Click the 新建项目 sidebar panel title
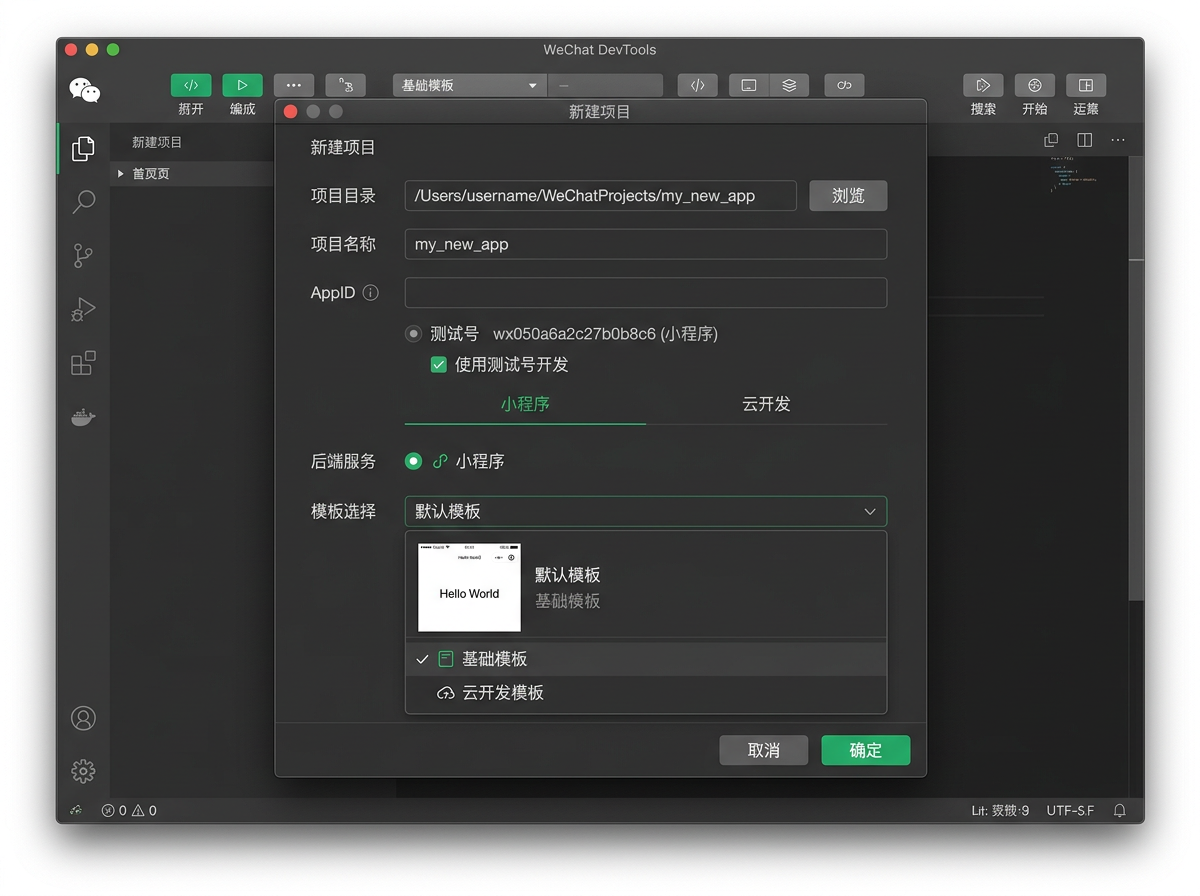The height and width of the screenshot is (896, 1200). 157,142
